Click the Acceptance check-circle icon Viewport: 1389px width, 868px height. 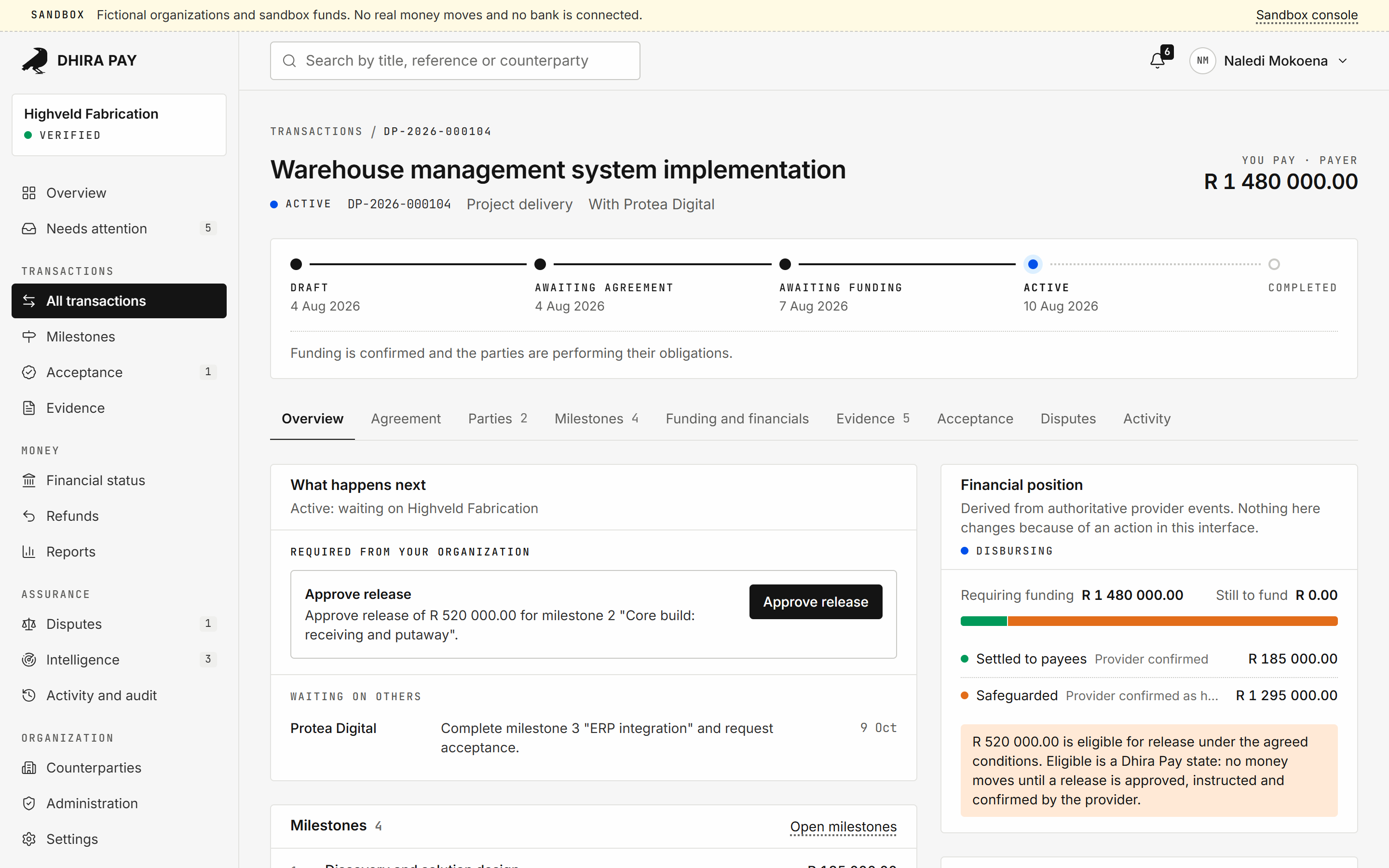click(x=29, y=372)
